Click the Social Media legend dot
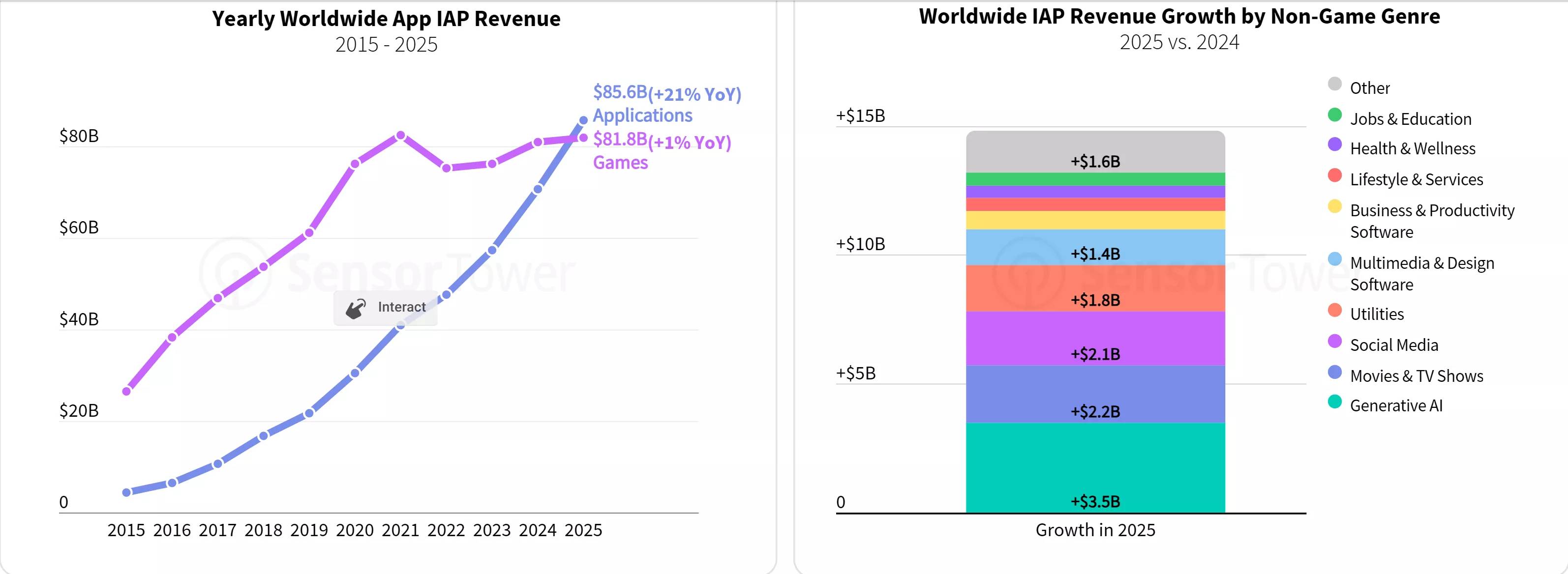Screen dimensions: 1568x574 [1334, 341]
